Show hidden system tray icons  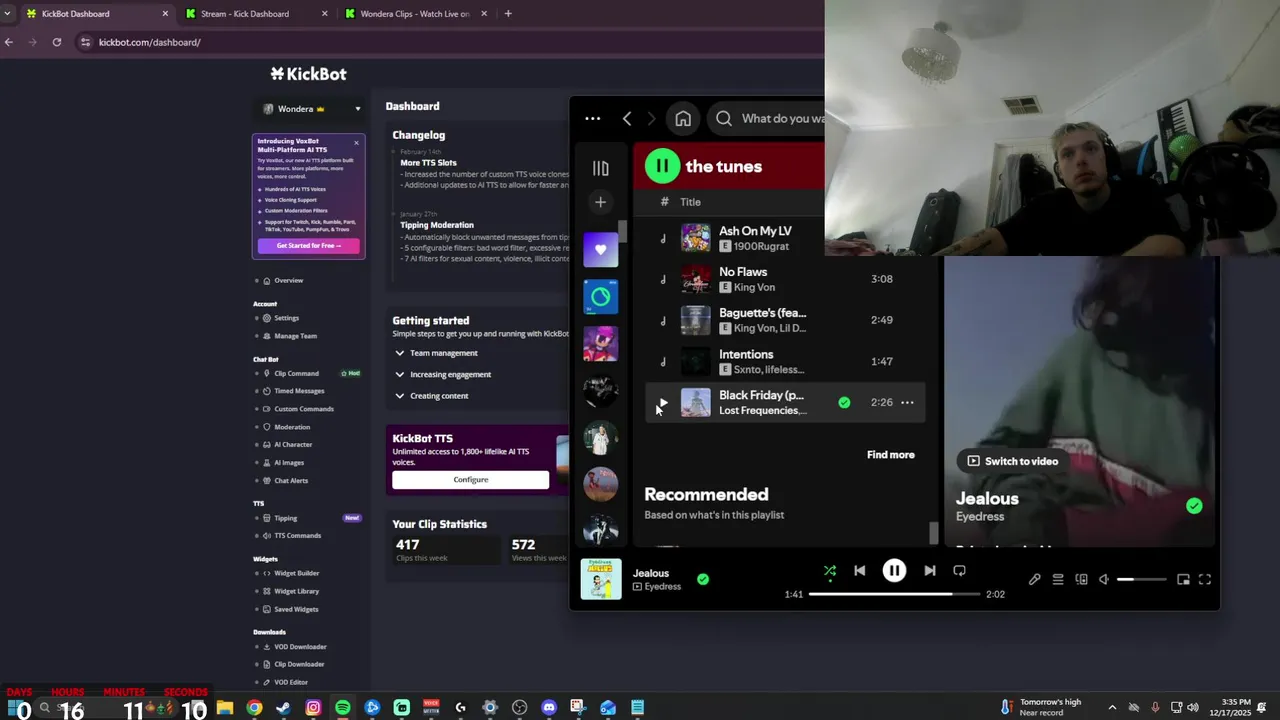coord(1112,708)
